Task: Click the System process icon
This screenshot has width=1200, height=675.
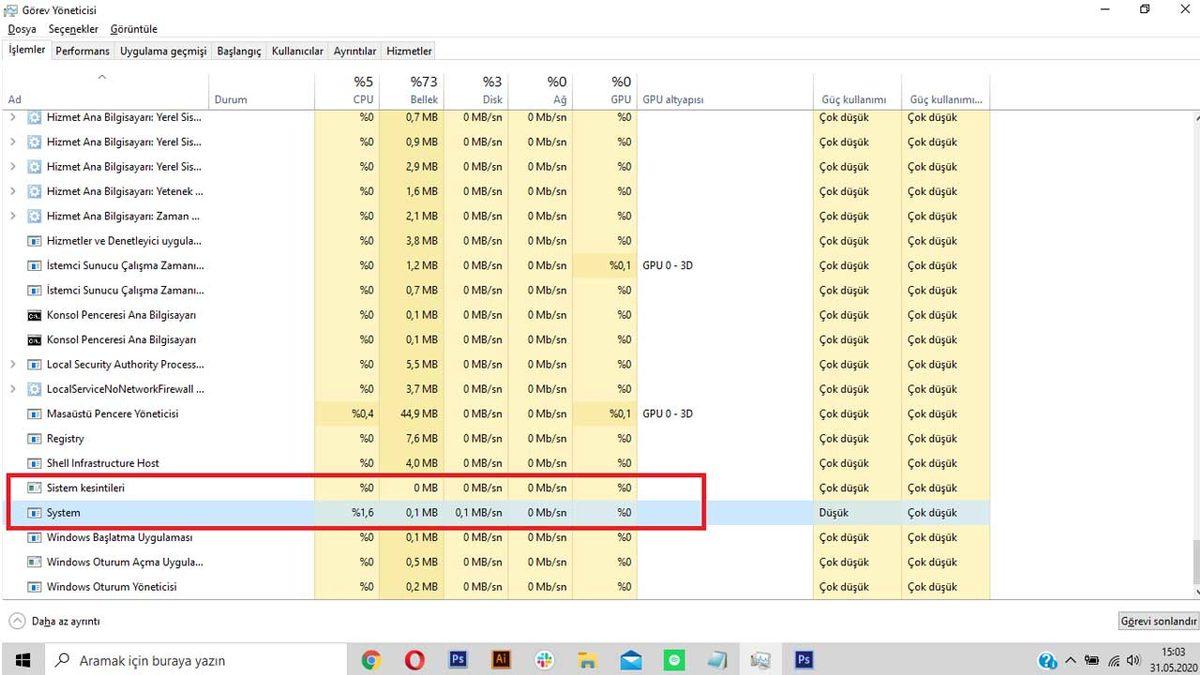Action: (36, 512)
